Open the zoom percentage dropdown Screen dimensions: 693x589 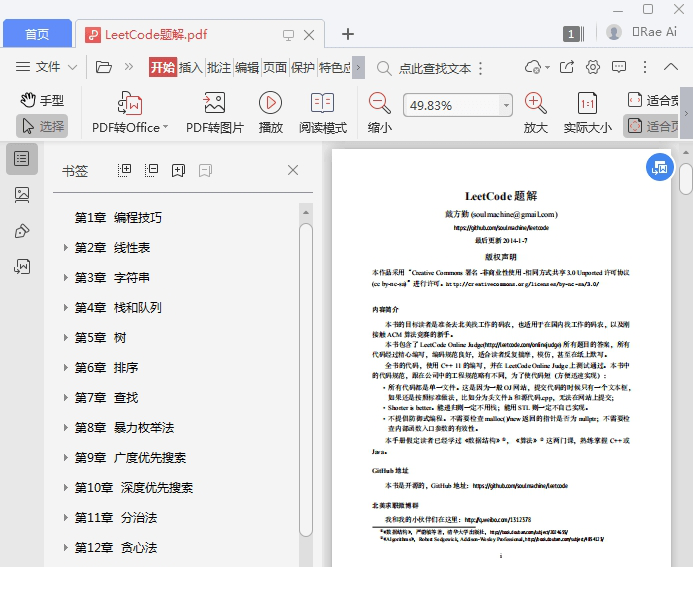point(506,105)
